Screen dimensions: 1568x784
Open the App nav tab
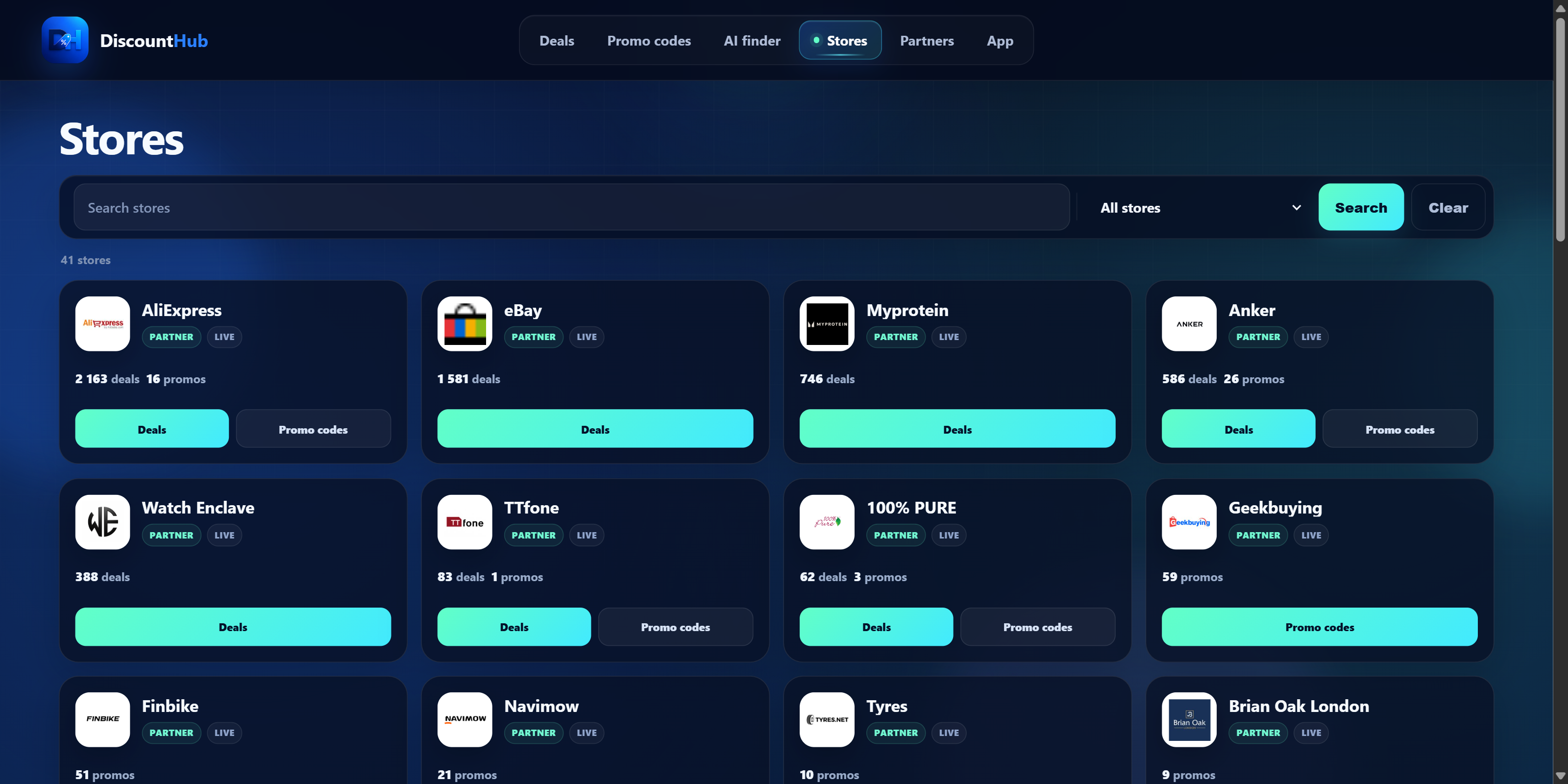tap(1000, 41)
